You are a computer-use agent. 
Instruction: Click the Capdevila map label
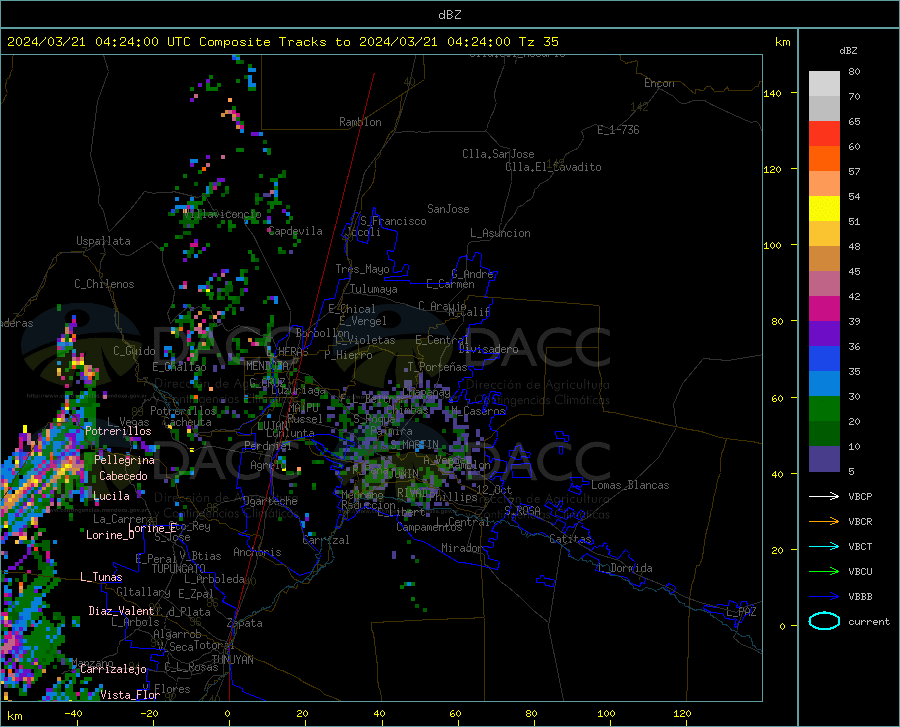coord(296,231)
